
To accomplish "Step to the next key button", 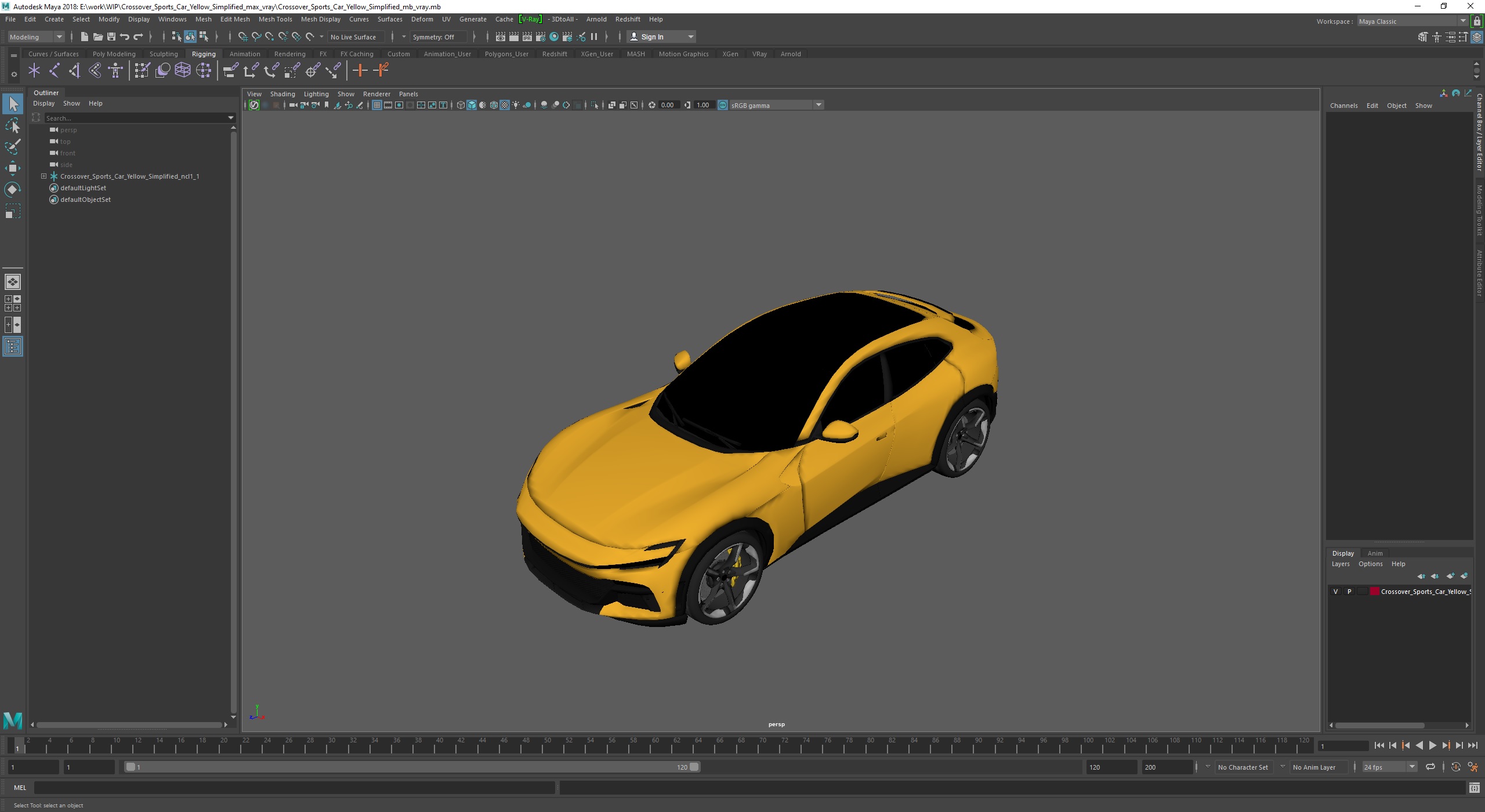I will (x=1446, y=746).
